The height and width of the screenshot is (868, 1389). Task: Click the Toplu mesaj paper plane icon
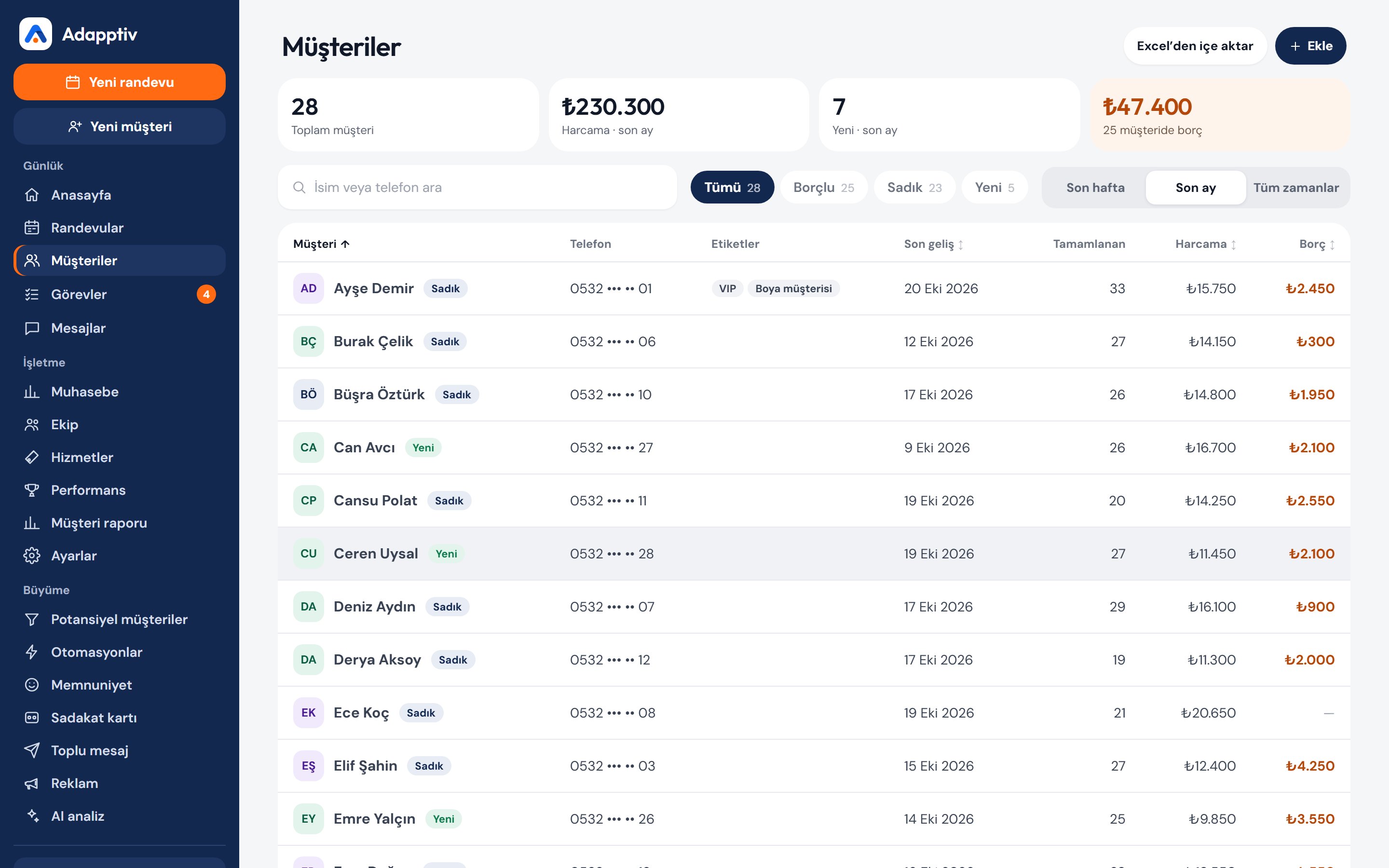(x=32, y=750)
